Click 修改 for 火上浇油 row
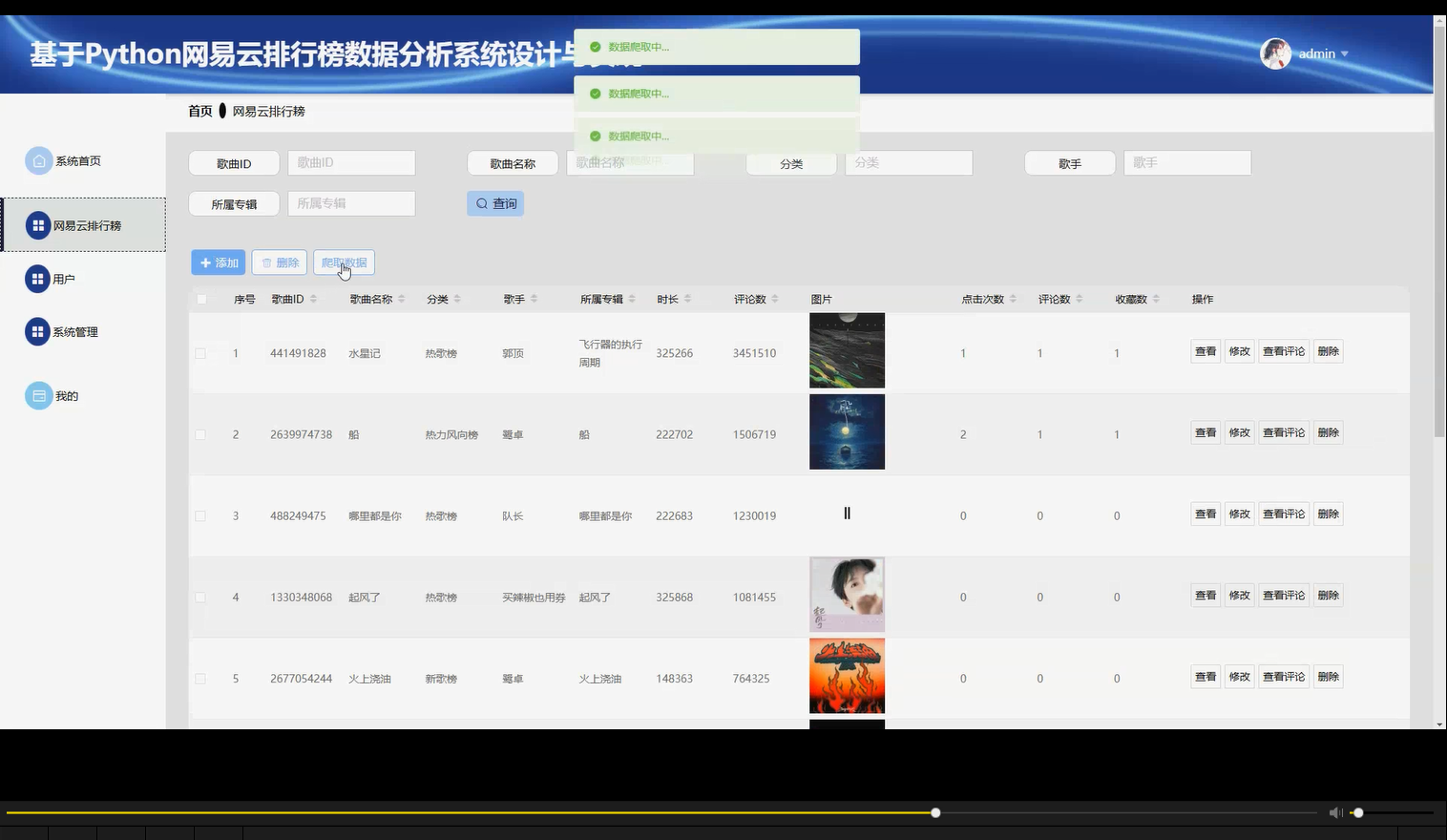The height and width of the screenshot is (840, 1447). pos(1239,677)
